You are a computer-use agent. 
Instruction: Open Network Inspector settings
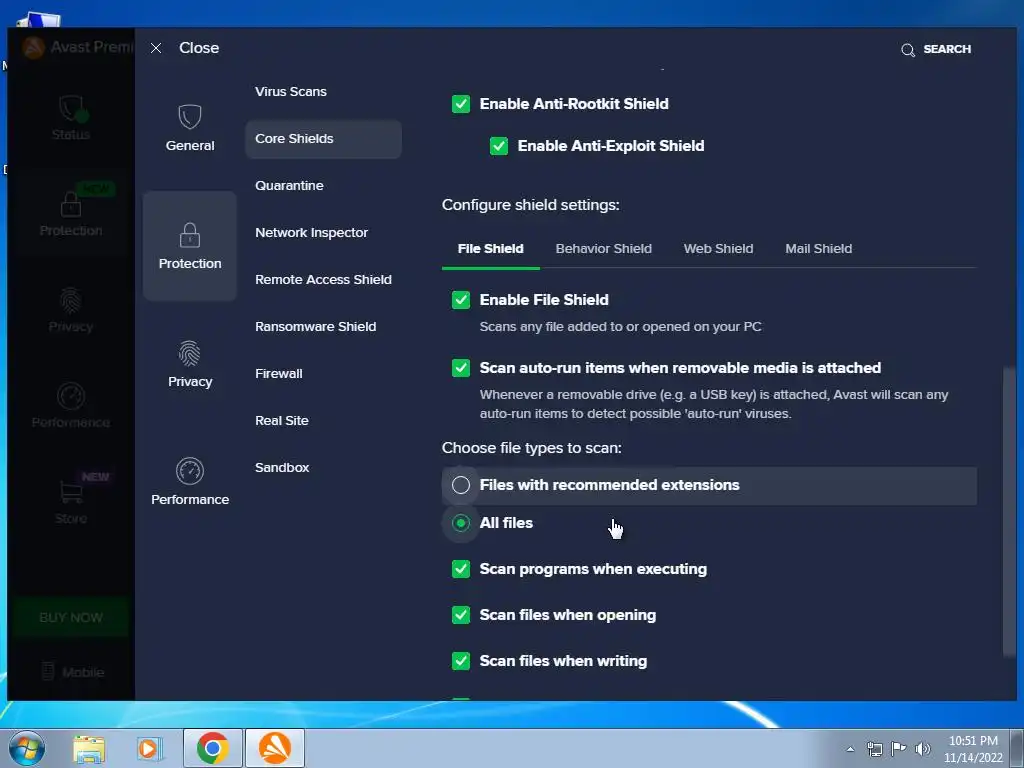tap(312, 232)
